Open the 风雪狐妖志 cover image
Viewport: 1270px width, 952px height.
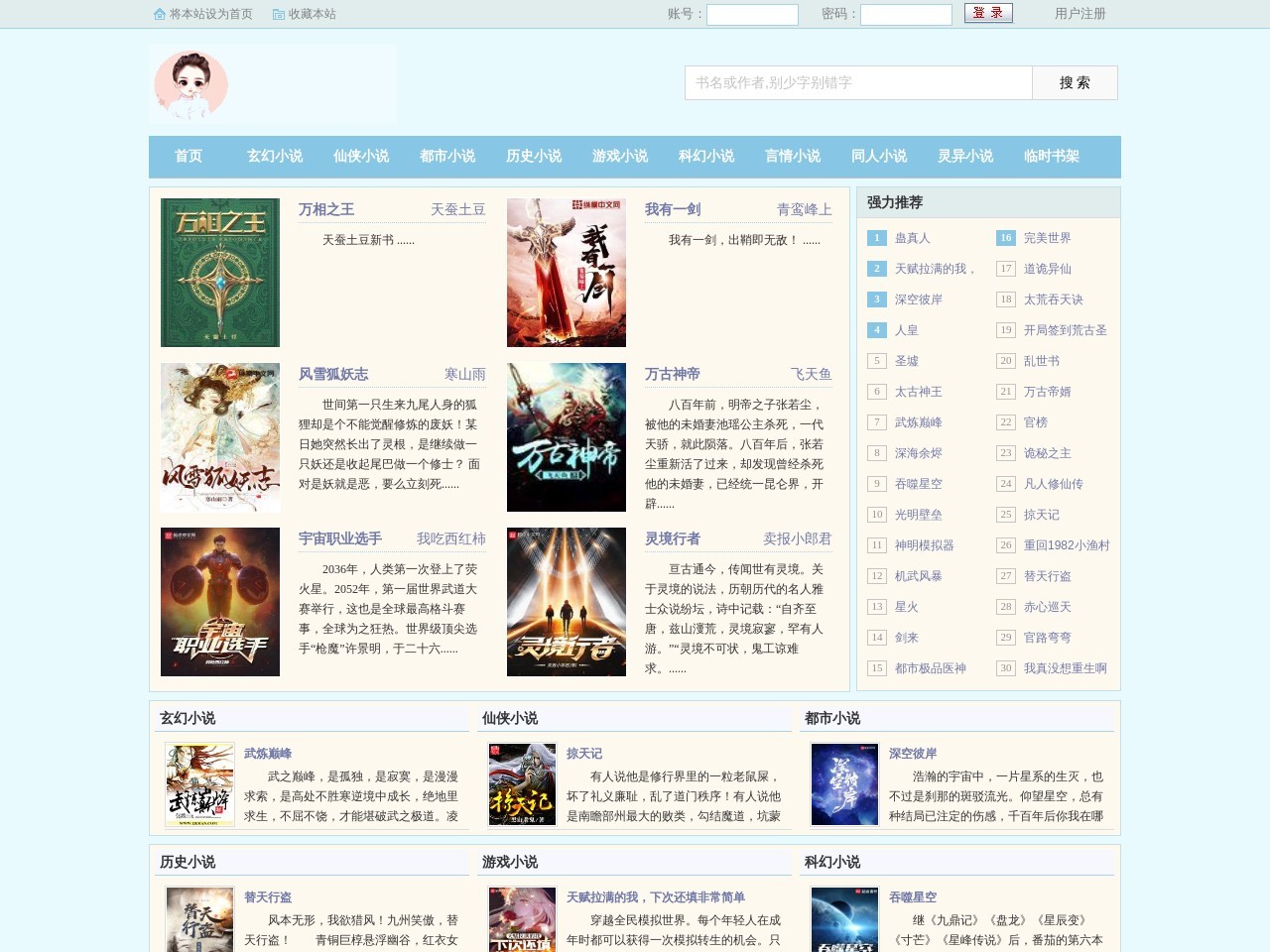click(x=220, y=437)
